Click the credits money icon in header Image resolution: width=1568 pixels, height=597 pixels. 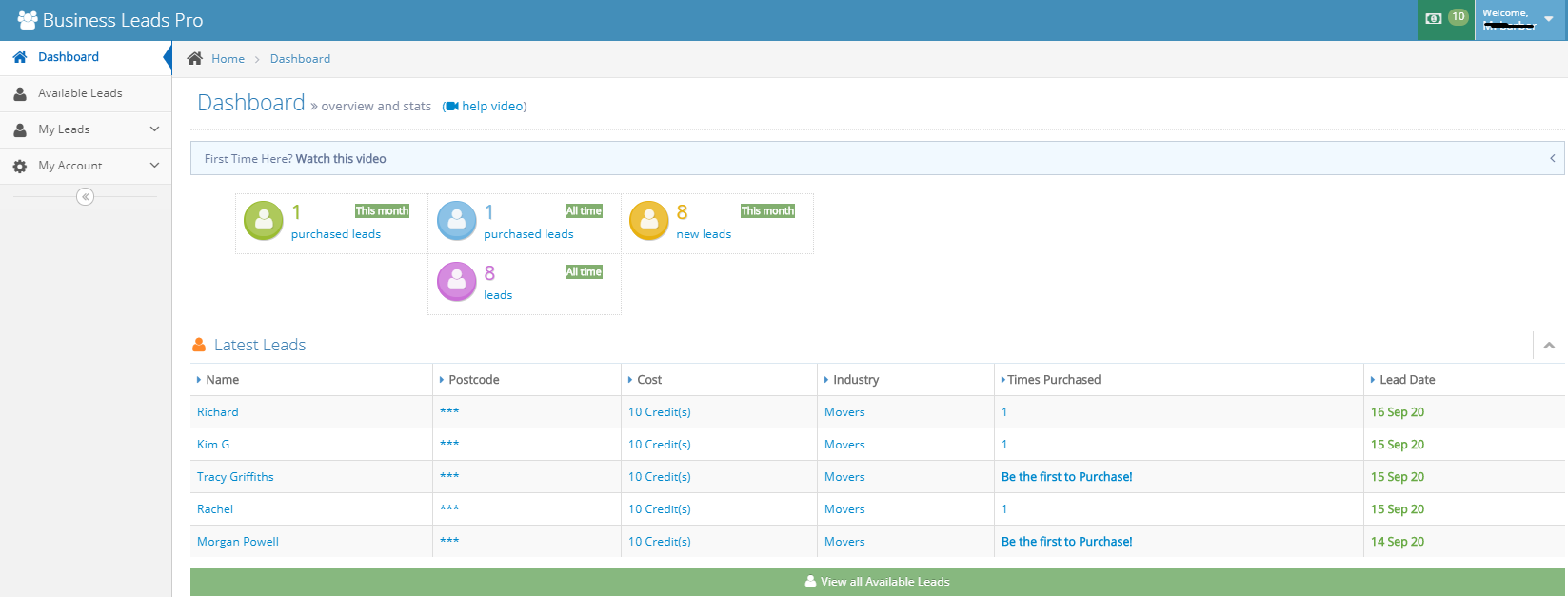pyautogui.click(x=1433, y=18)
